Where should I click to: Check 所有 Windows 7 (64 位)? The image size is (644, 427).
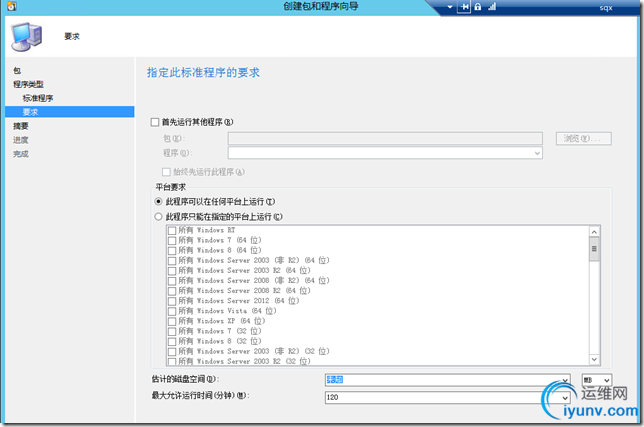(172, 240)
